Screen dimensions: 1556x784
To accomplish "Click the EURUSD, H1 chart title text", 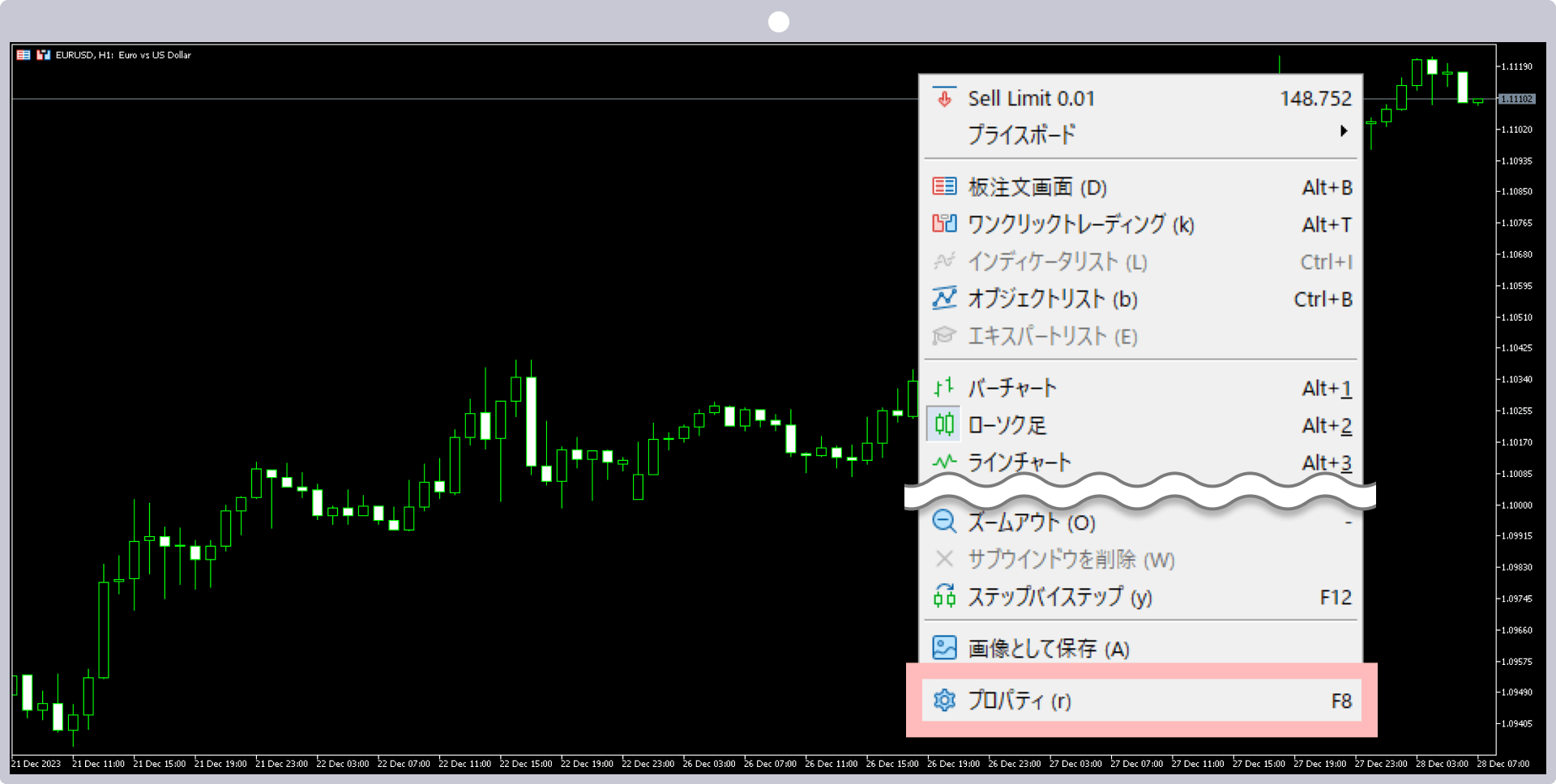I will [123, 55].
